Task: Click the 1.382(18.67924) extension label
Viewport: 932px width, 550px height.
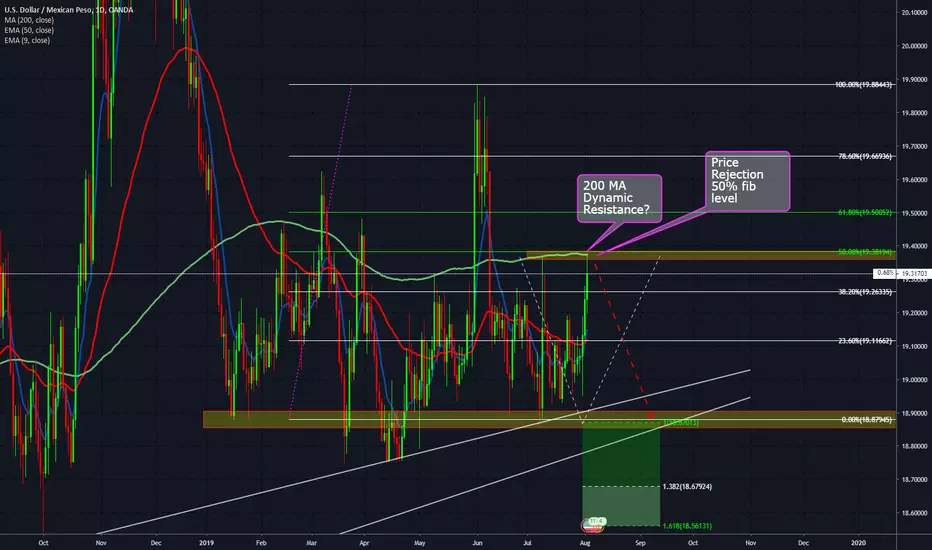Action: tap(687, 486)
